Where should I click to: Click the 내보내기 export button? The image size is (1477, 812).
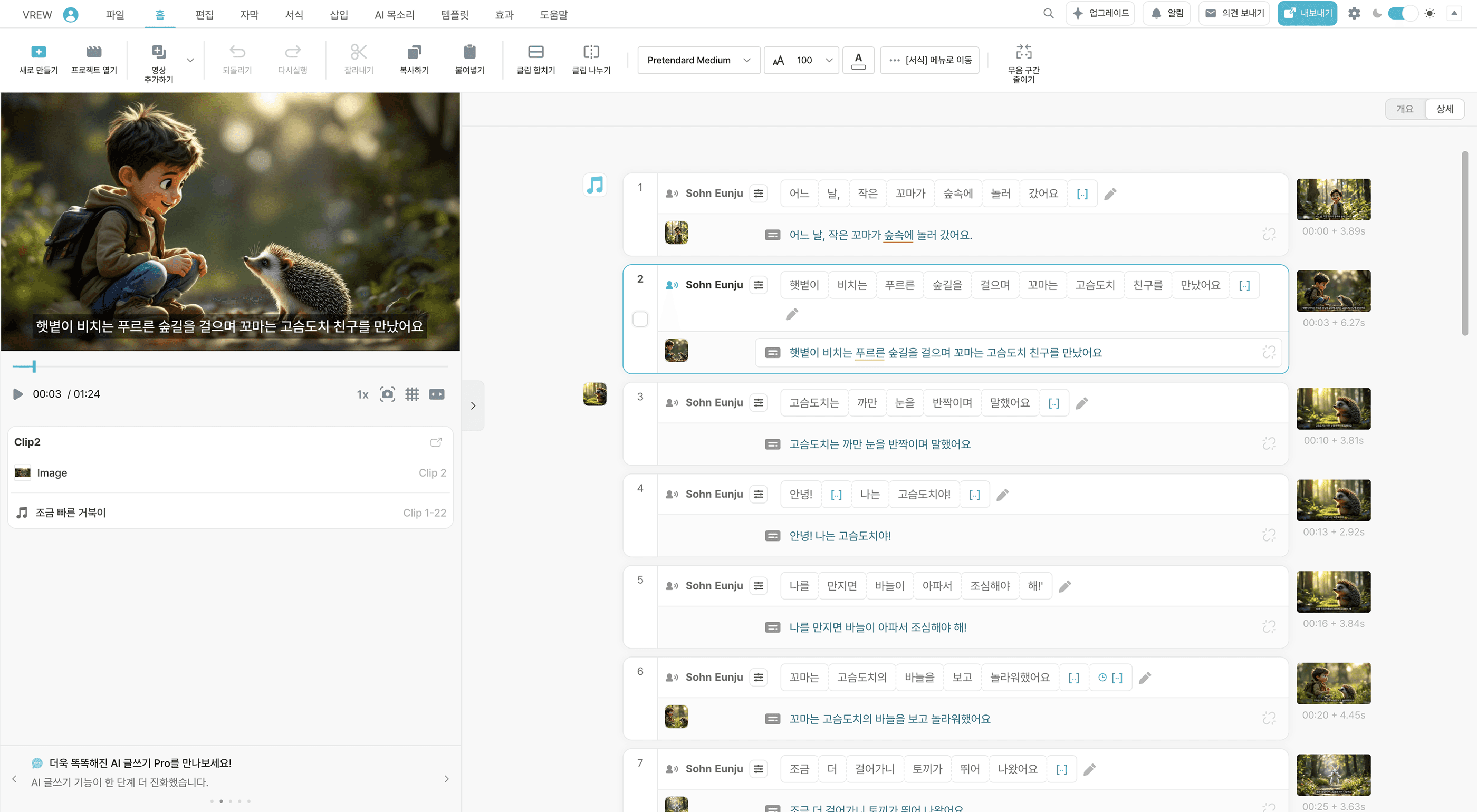[x=1307, y=13]
